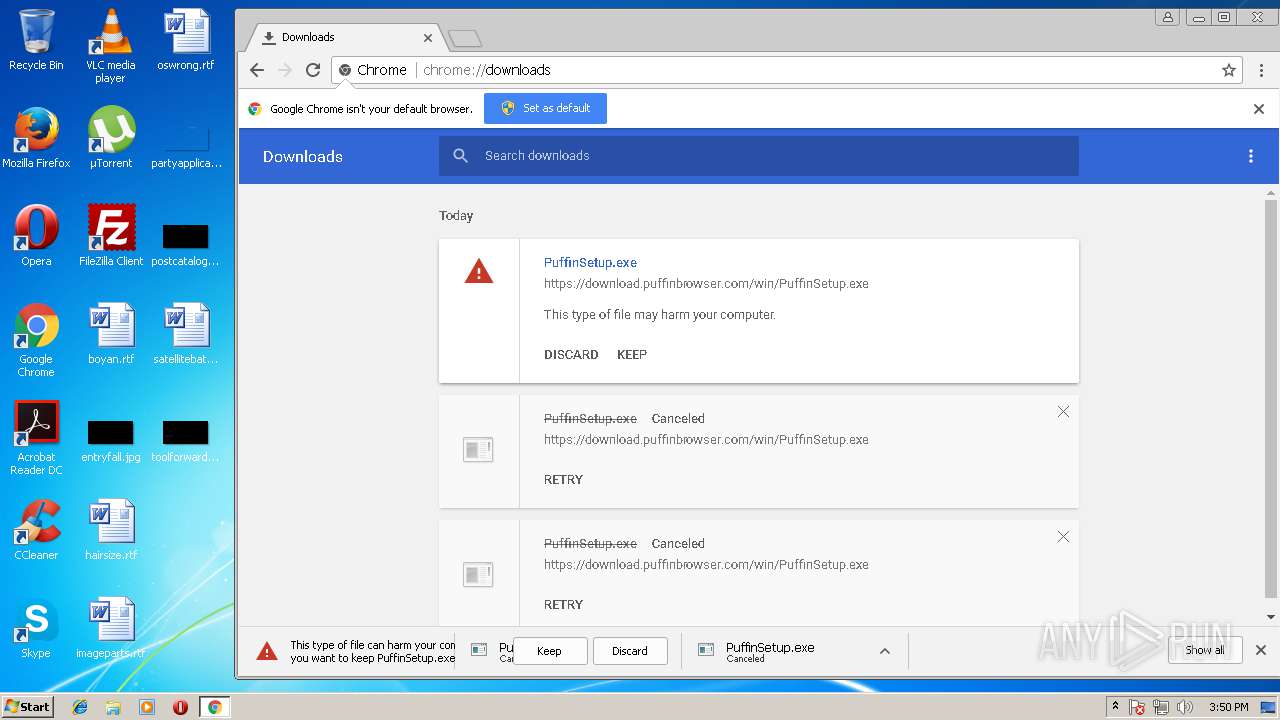Discard the dangerous PuffinSetup.exe download
The height and width of the screenshot is (720, 1280).
[x=571, y=355]
